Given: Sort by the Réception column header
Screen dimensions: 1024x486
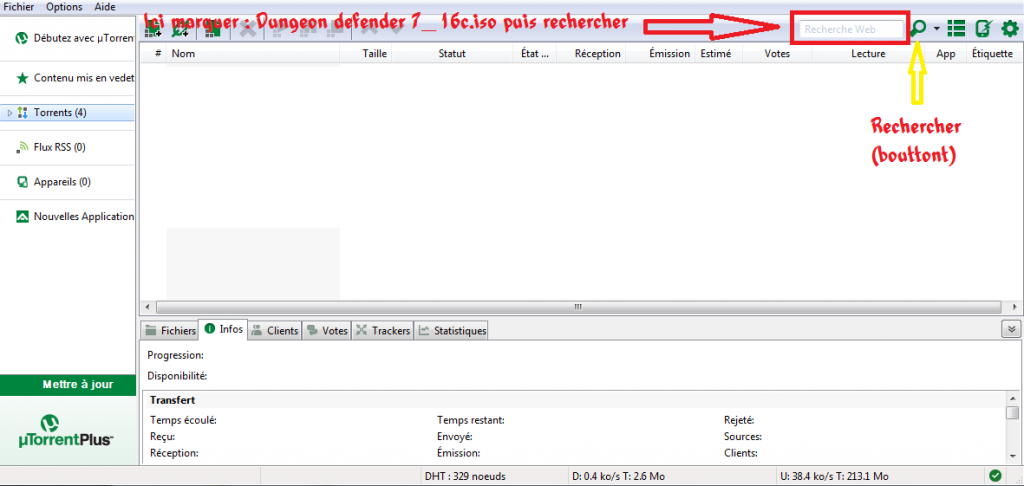Looking at the screenshot, I should pos(591,54).
